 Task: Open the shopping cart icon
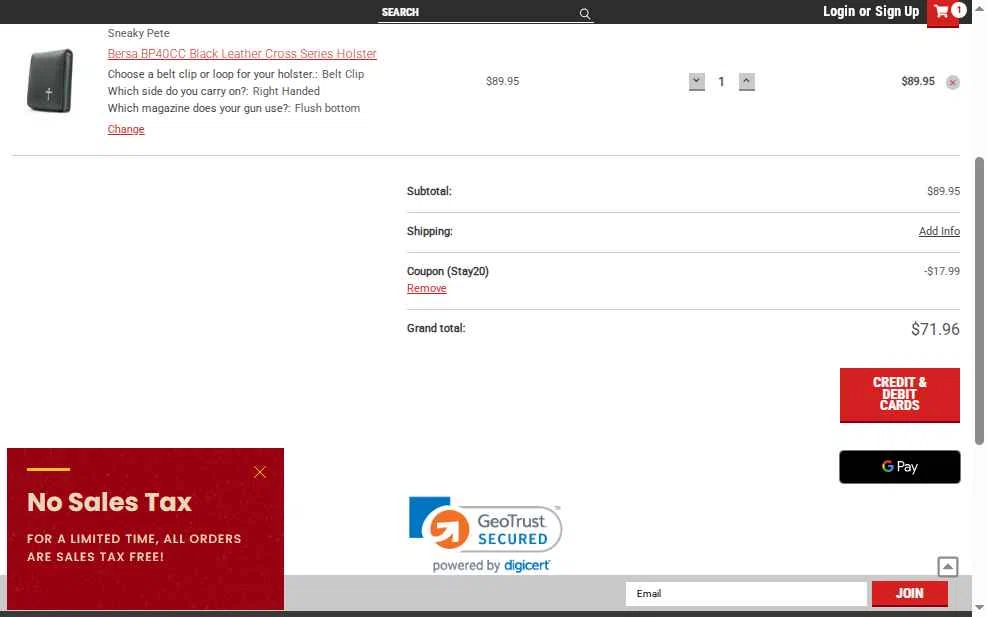pyautogui.click(x=942, y=11)
